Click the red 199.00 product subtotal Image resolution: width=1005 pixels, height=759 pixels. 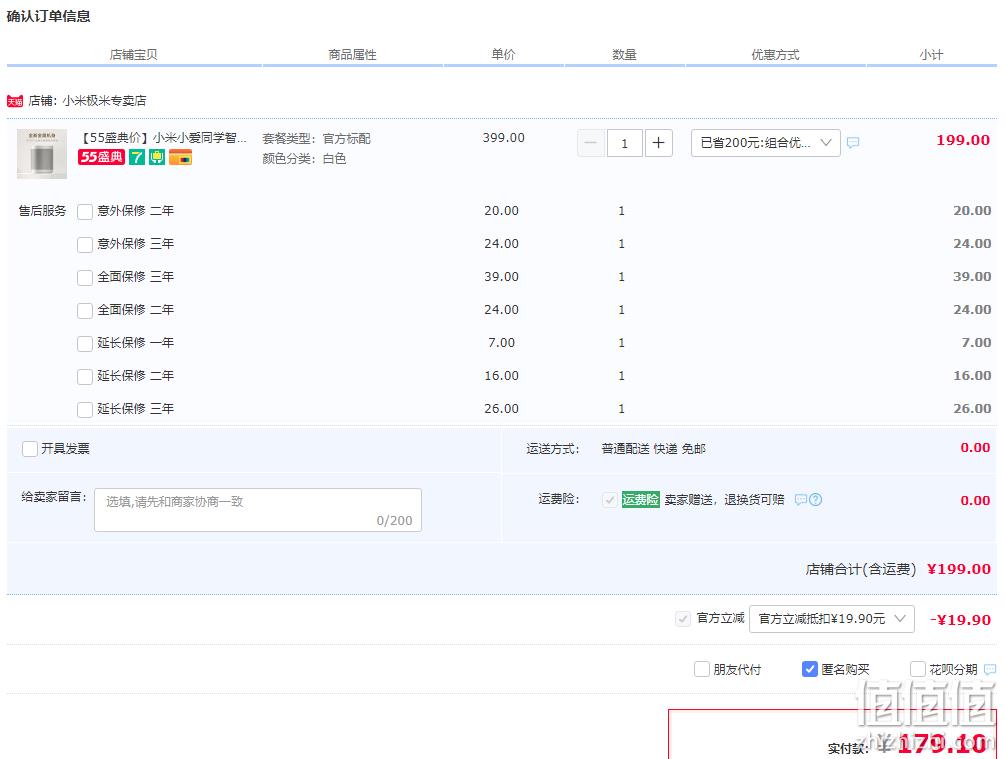963,140
